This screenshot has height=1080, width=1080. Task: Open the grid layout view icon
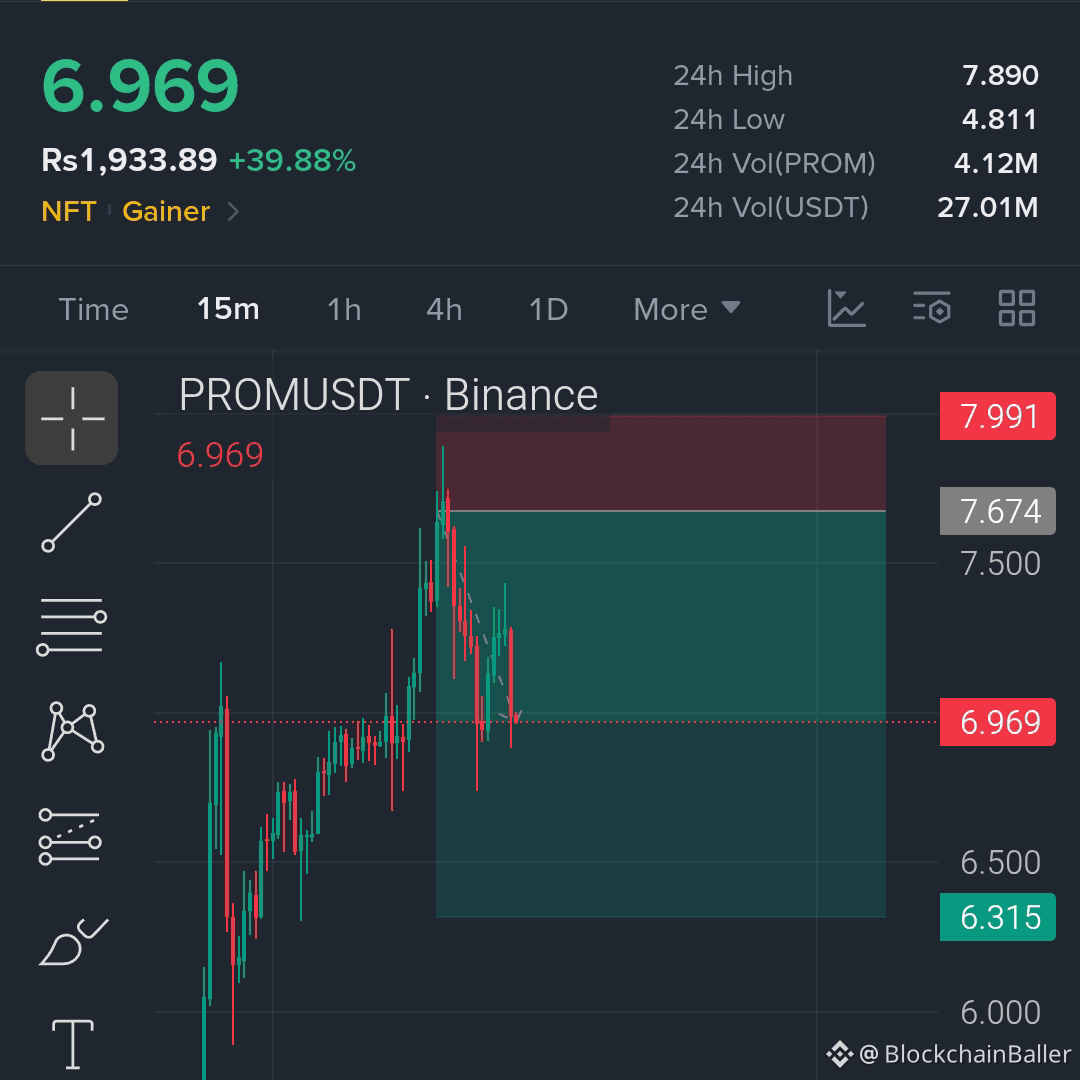pyautogui.click(x=1017, y=308)
